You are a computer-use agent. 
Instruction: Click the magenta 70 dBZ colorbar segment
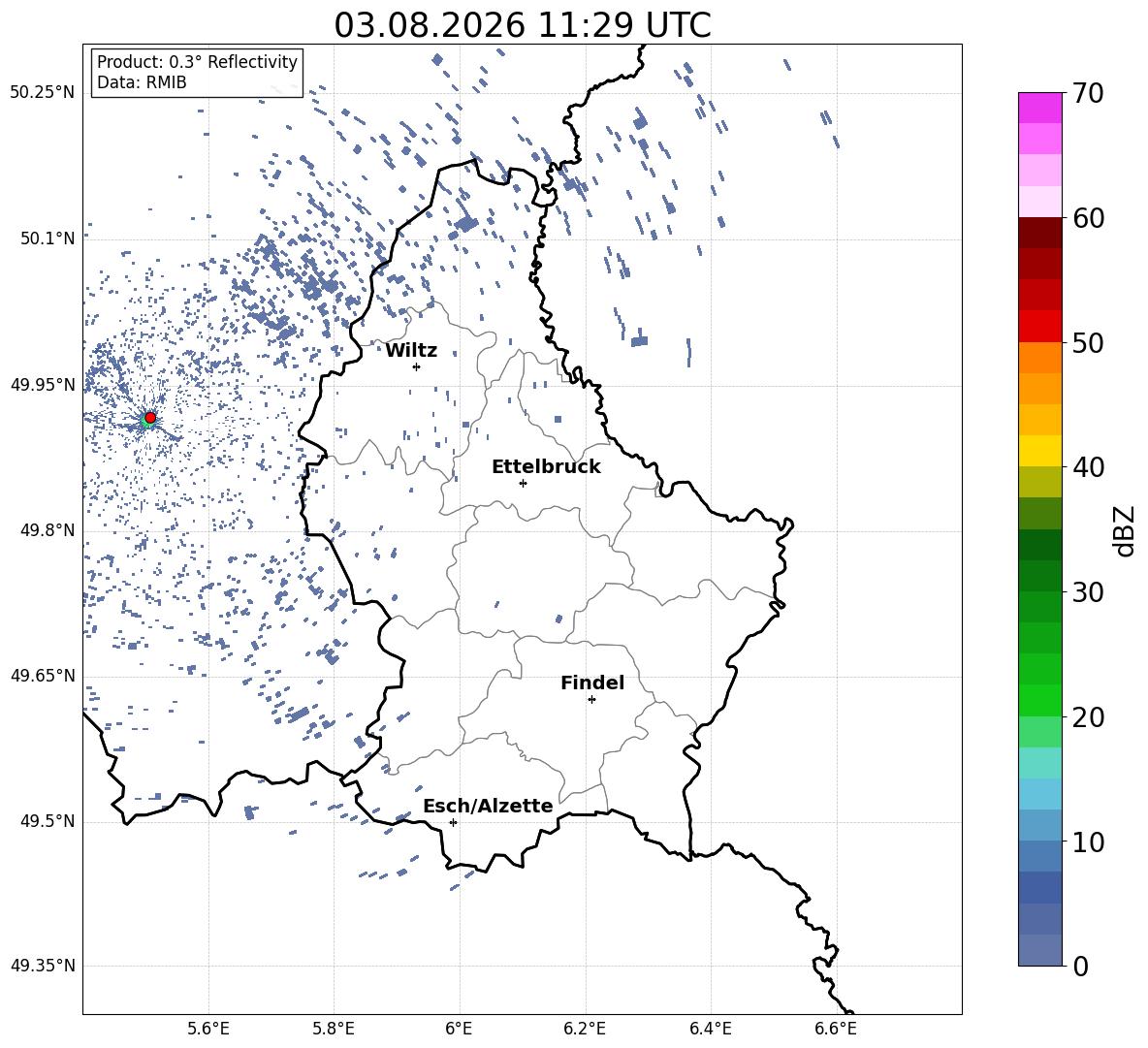pos(1040,108)
